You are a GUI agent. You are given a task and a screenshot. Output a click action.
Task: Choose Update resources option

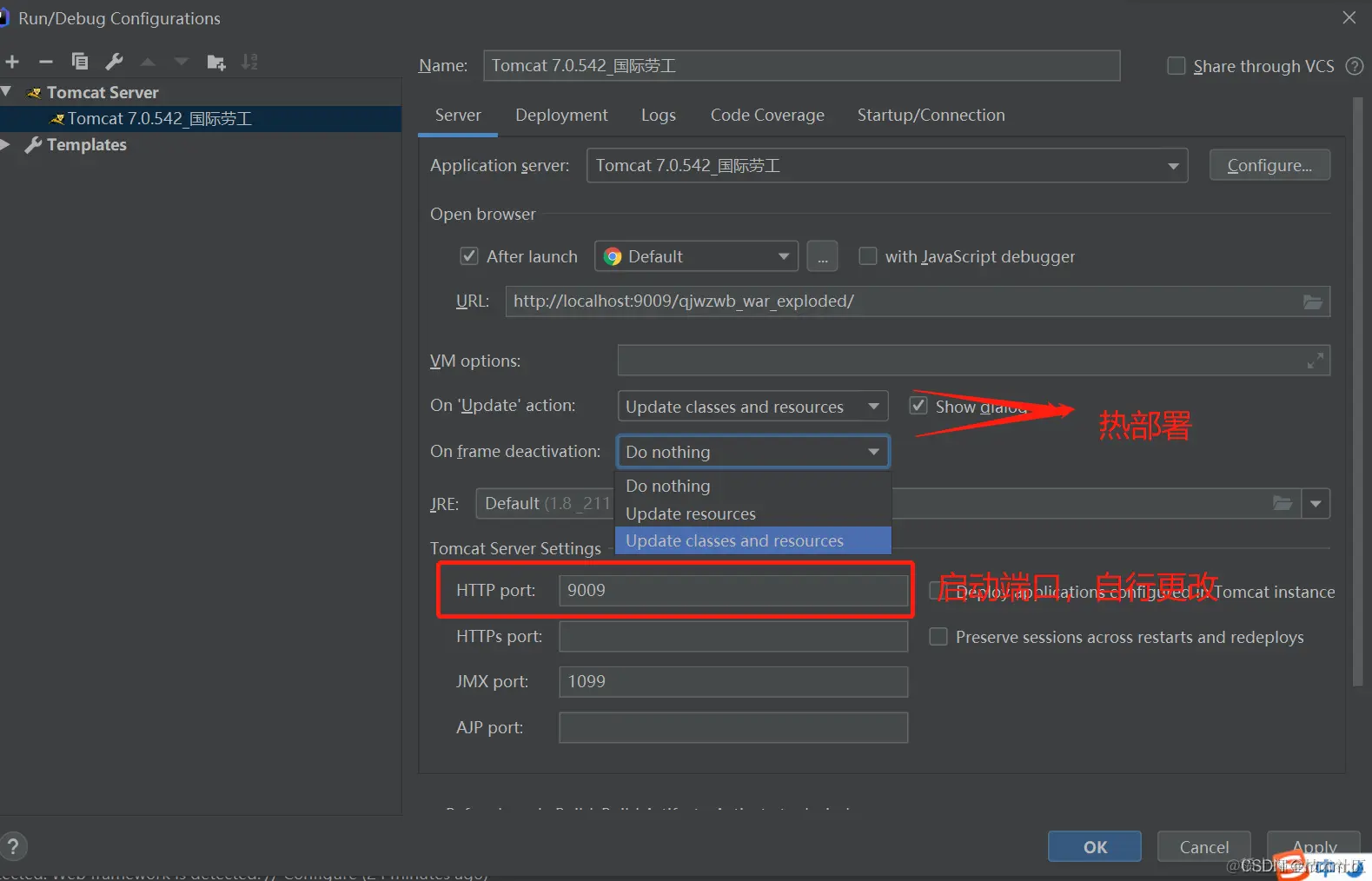pos(753,513)
